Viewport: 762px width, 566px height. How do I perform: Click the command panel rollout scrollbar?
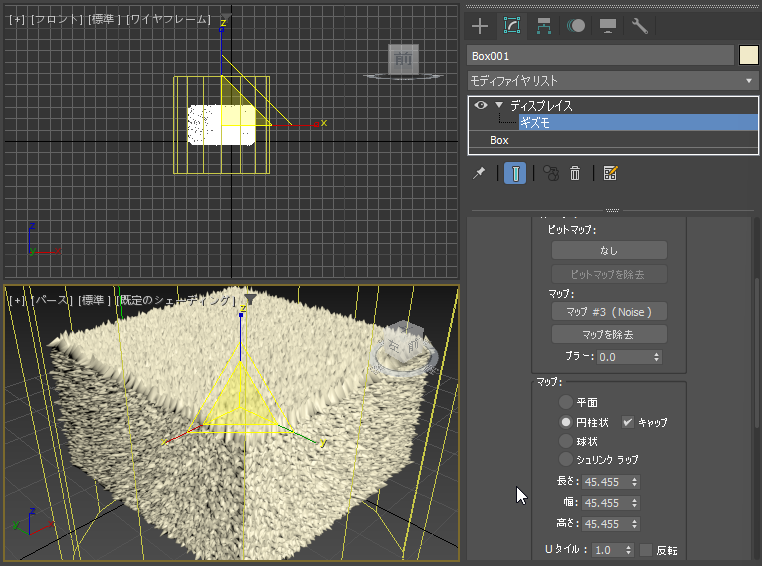pyautogui.click(x=757, y=353)
